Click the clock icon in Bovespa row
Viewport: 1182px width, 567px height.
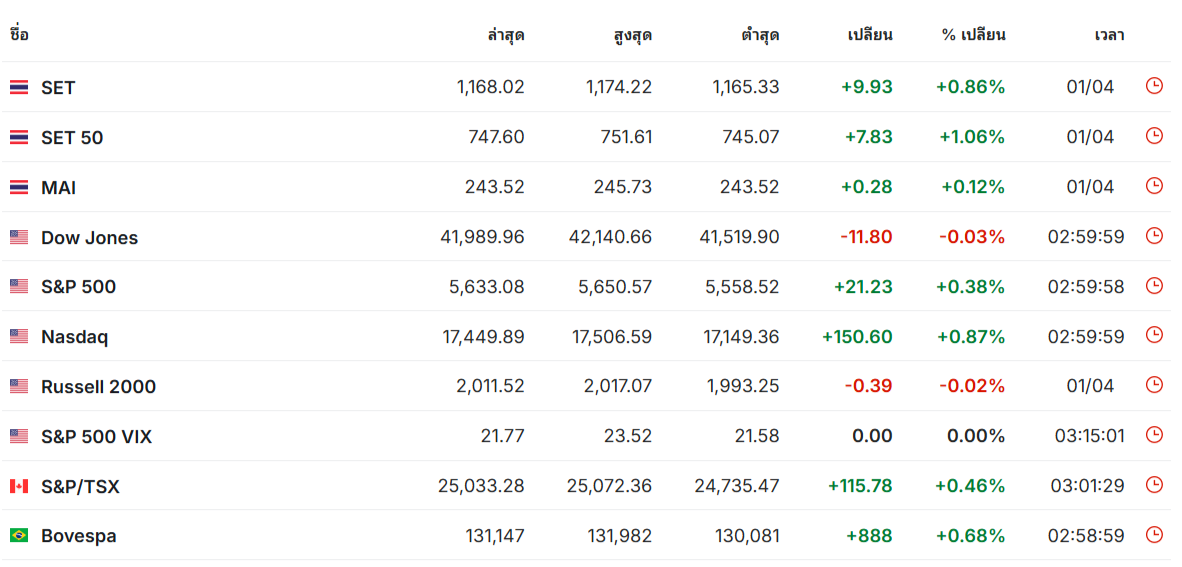click(x=1154, y=535)
